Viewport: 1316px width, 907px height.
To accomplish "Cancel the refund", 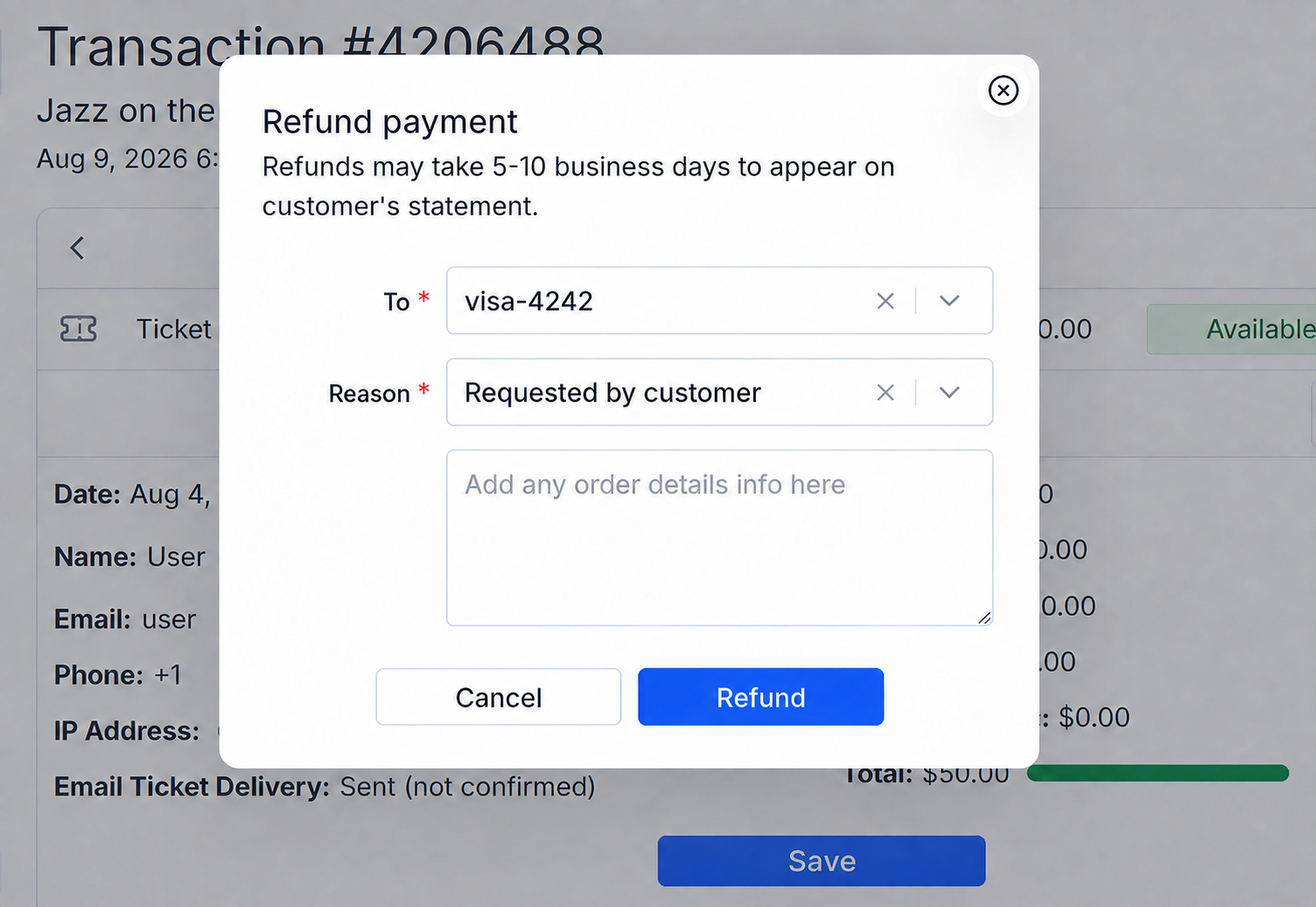I will (x=498, y=697).
